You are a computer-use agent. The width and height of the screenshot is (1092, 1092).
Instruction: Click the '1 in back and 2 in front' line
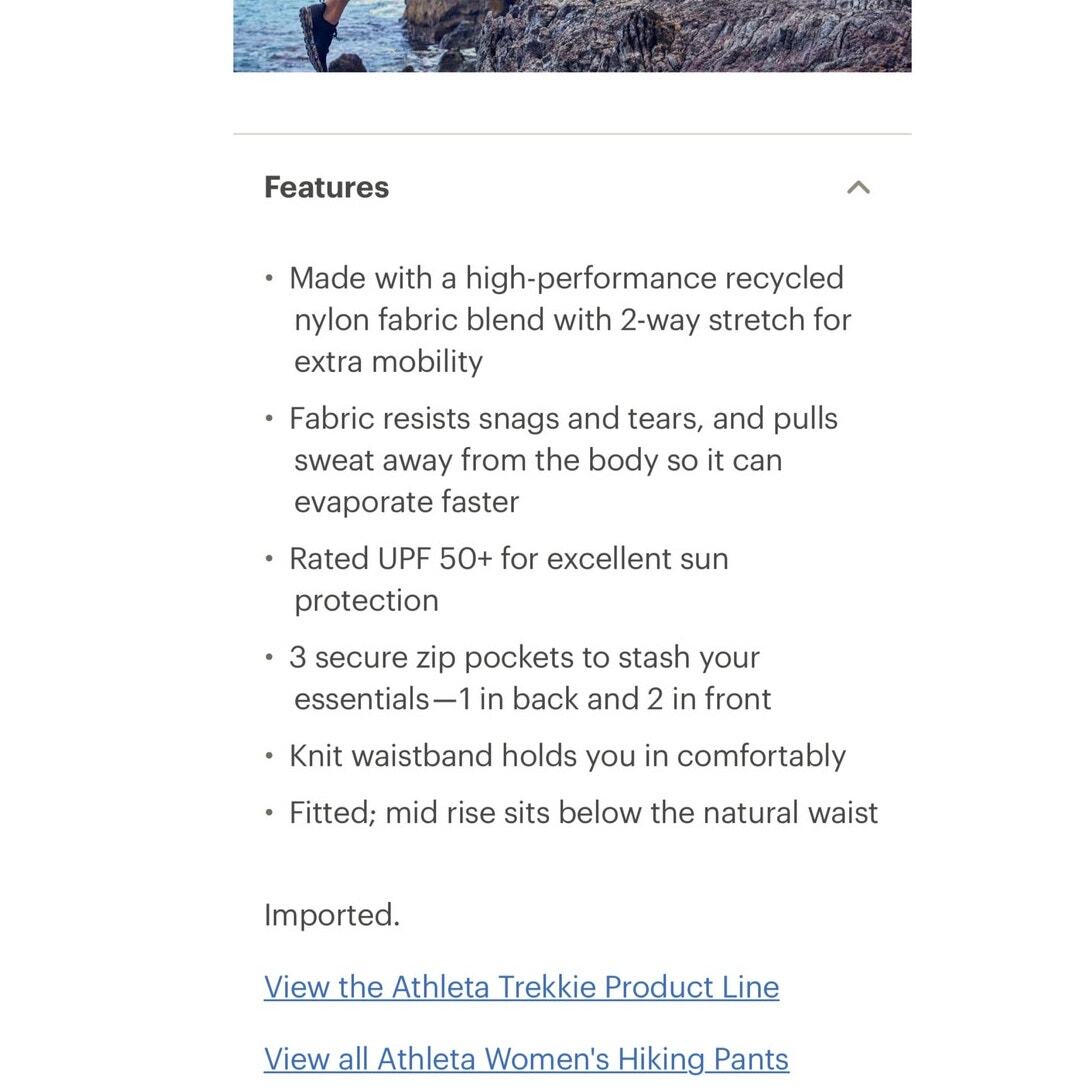click(x=614, y=699)
